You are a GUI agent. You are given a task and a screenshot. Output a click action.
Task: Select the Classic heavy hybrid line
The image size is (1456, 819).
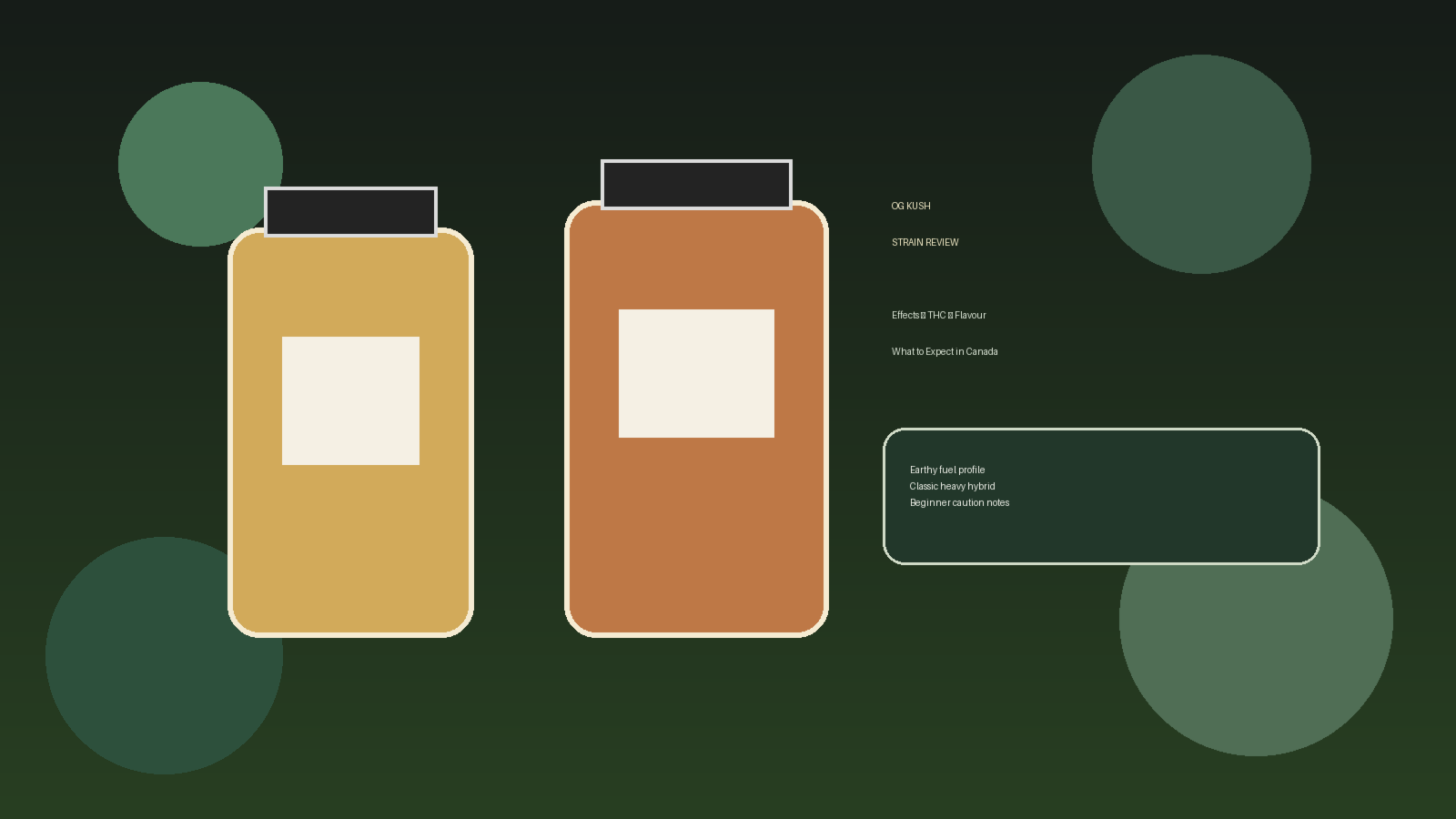coord(952,486)
